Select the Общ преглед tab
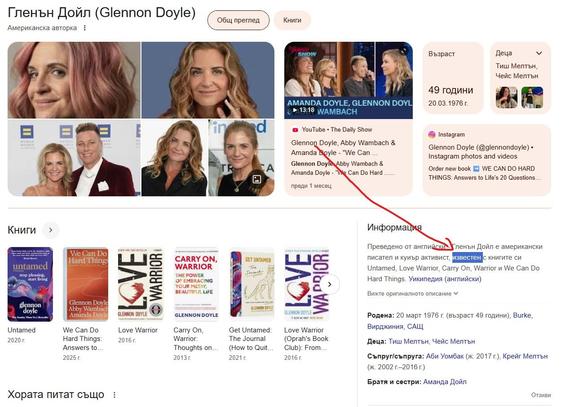The width and height of the screenshot is (565, 407). (238, 20)
